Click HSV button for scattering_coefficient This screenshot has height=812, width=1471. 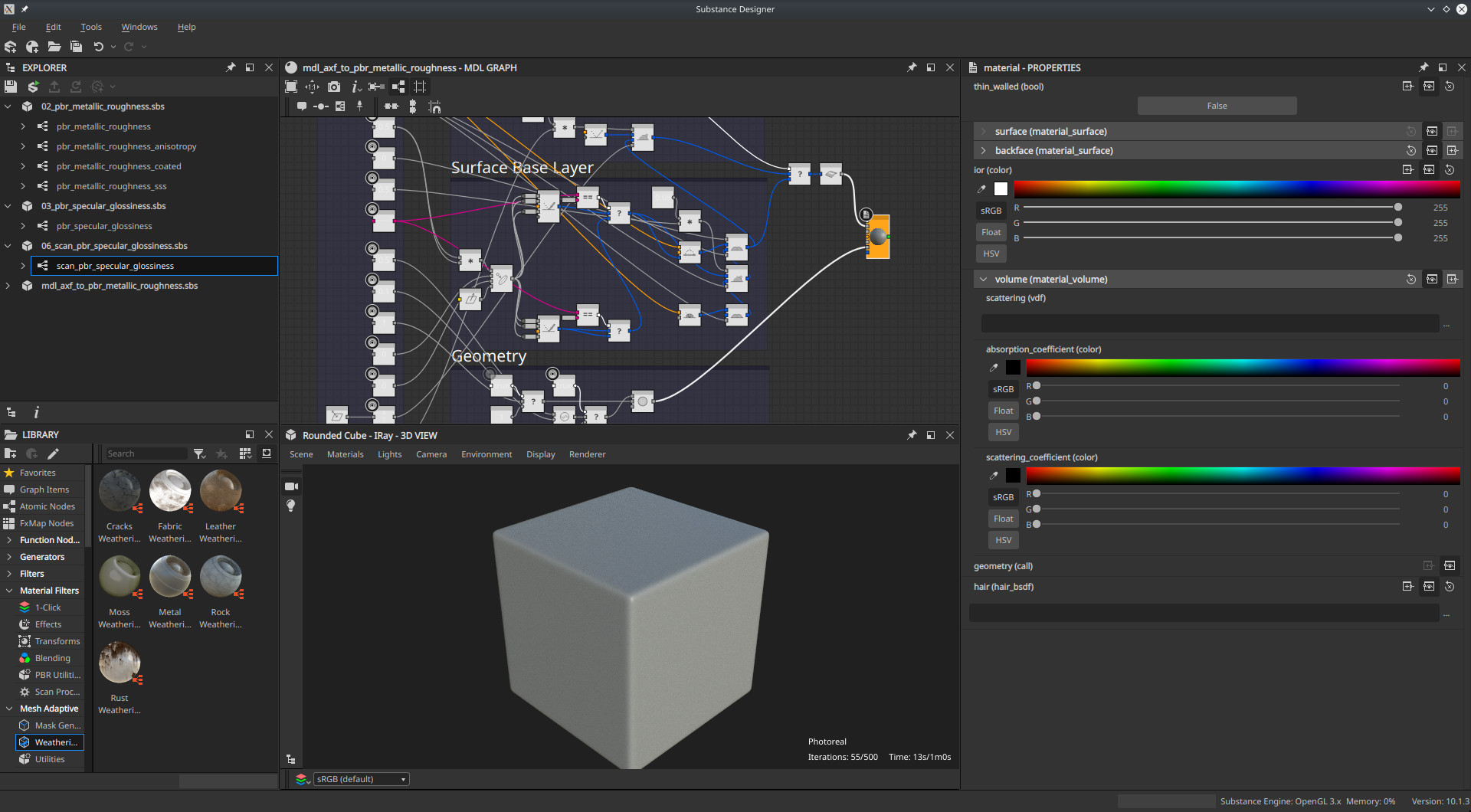[1004, 540]
